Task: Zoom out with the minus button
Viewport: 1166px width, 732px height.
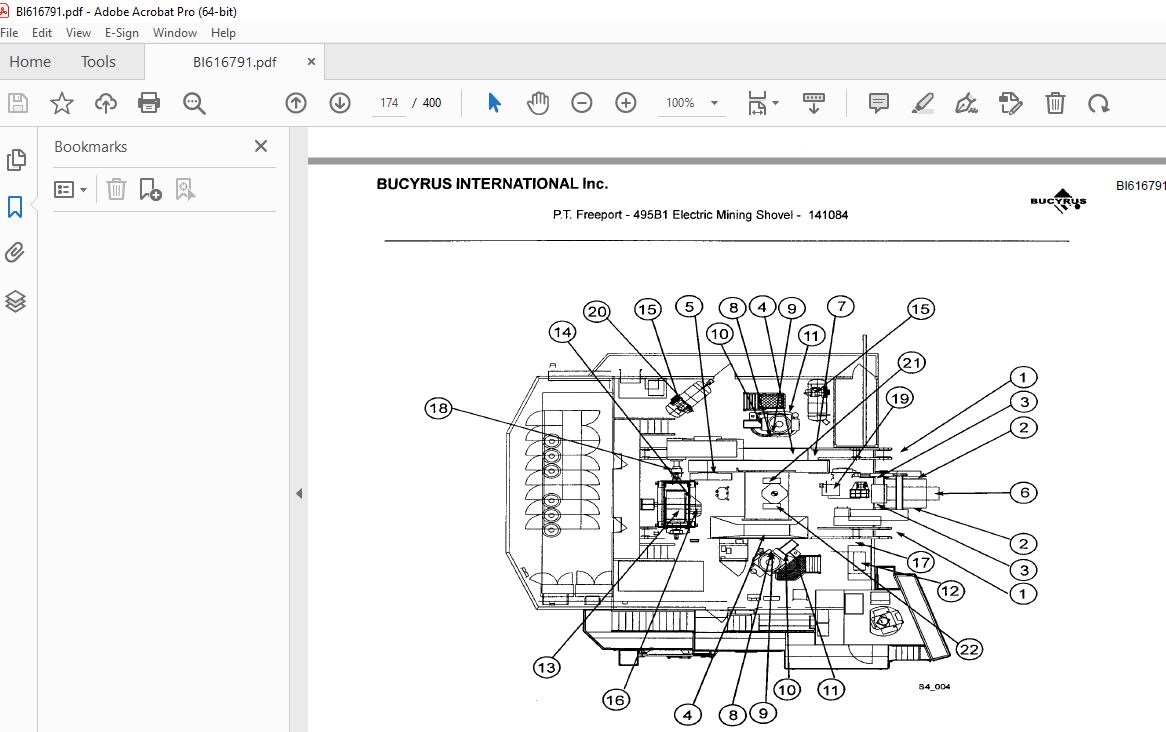Action: [x=582, y=103]
